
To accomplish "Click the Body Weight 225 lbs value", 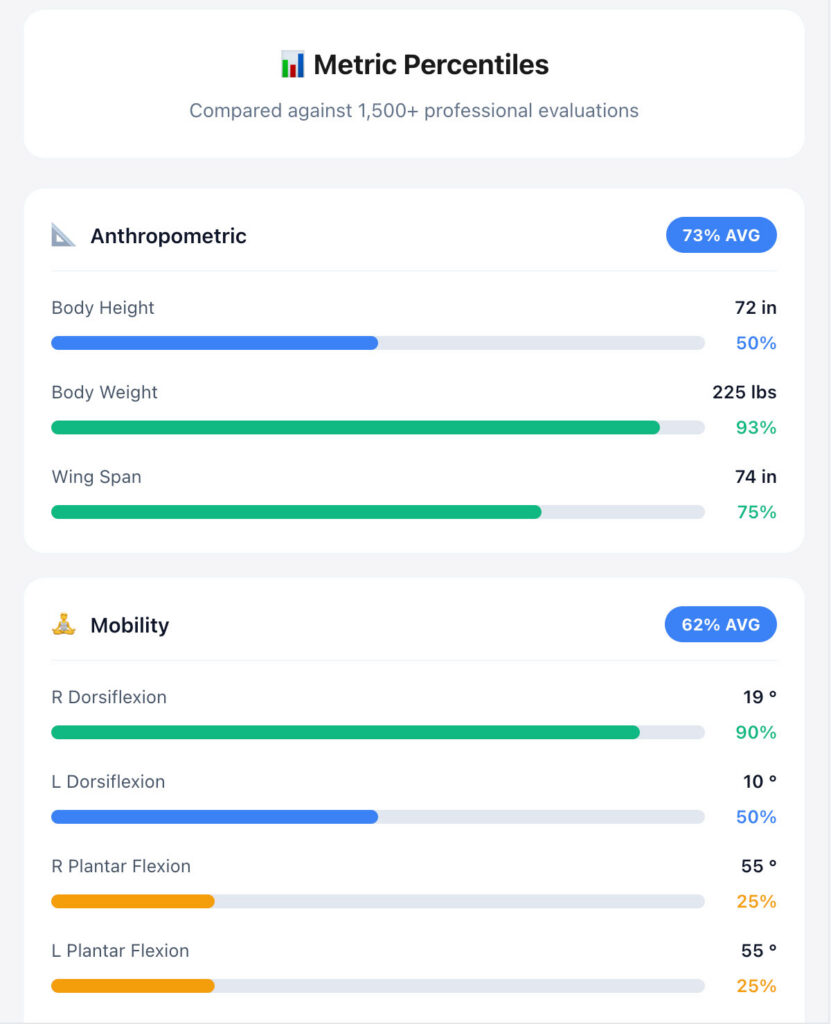I will pyautogui.click(x=744, y=392).
